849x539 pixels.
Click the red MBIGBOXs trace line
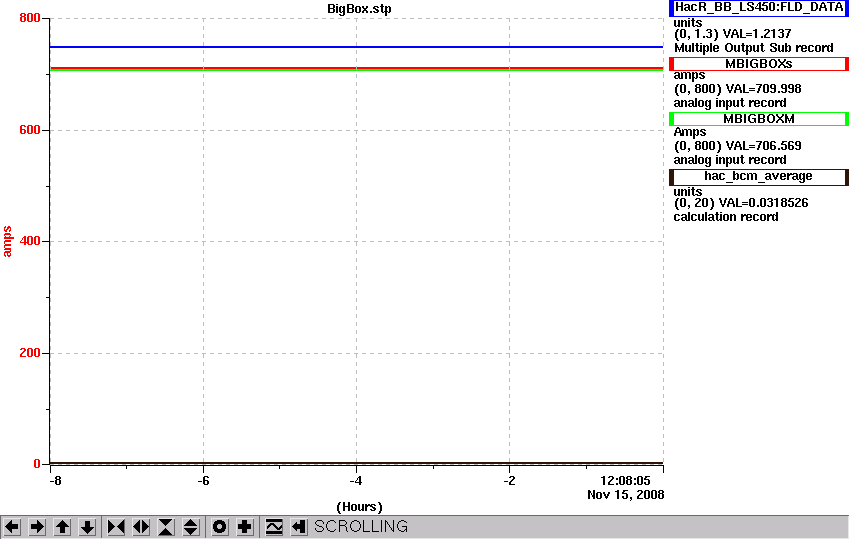coord(356,68)
